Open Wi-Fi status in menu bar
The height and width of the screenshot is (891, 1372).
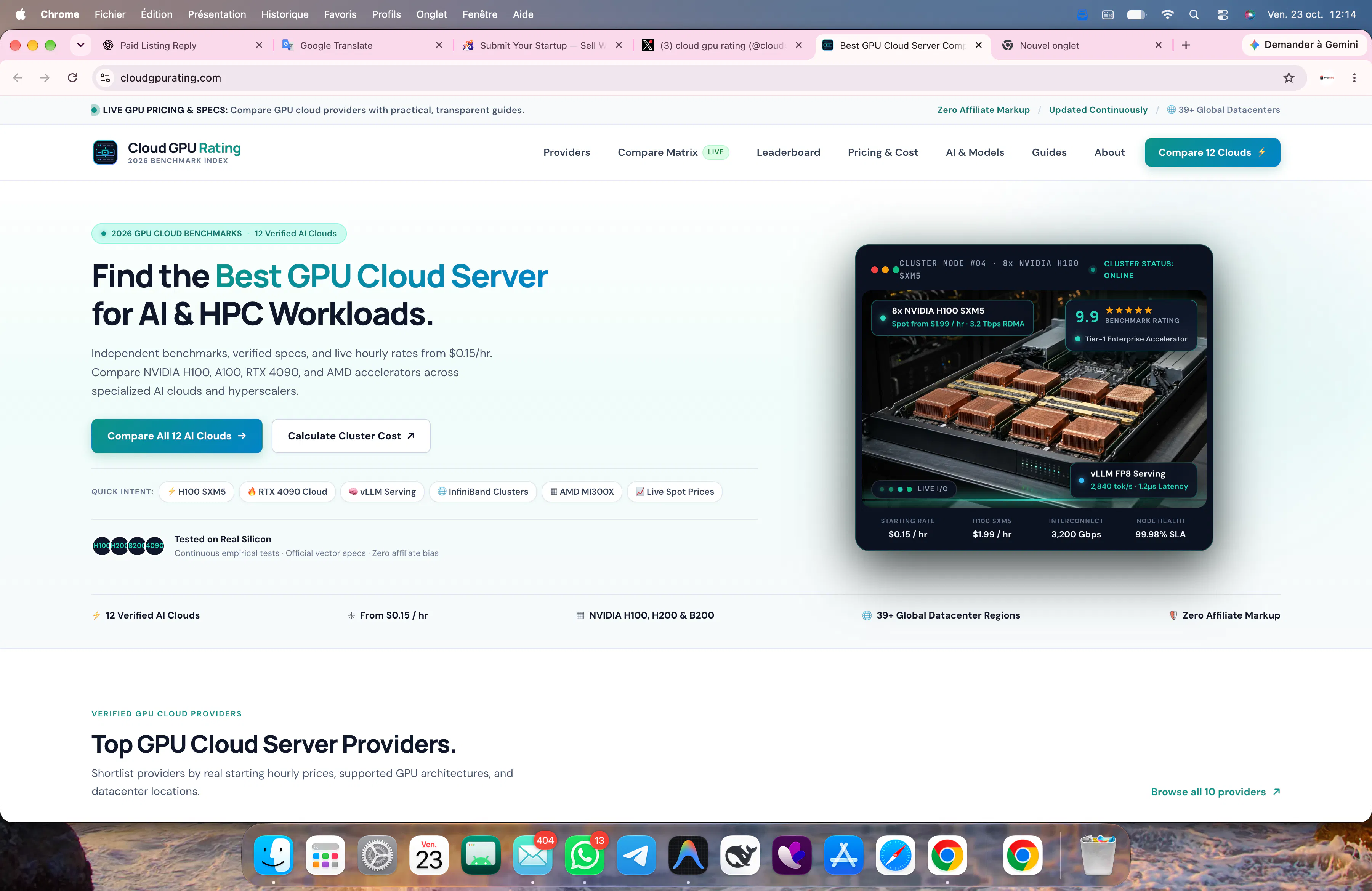(1167, 14)
